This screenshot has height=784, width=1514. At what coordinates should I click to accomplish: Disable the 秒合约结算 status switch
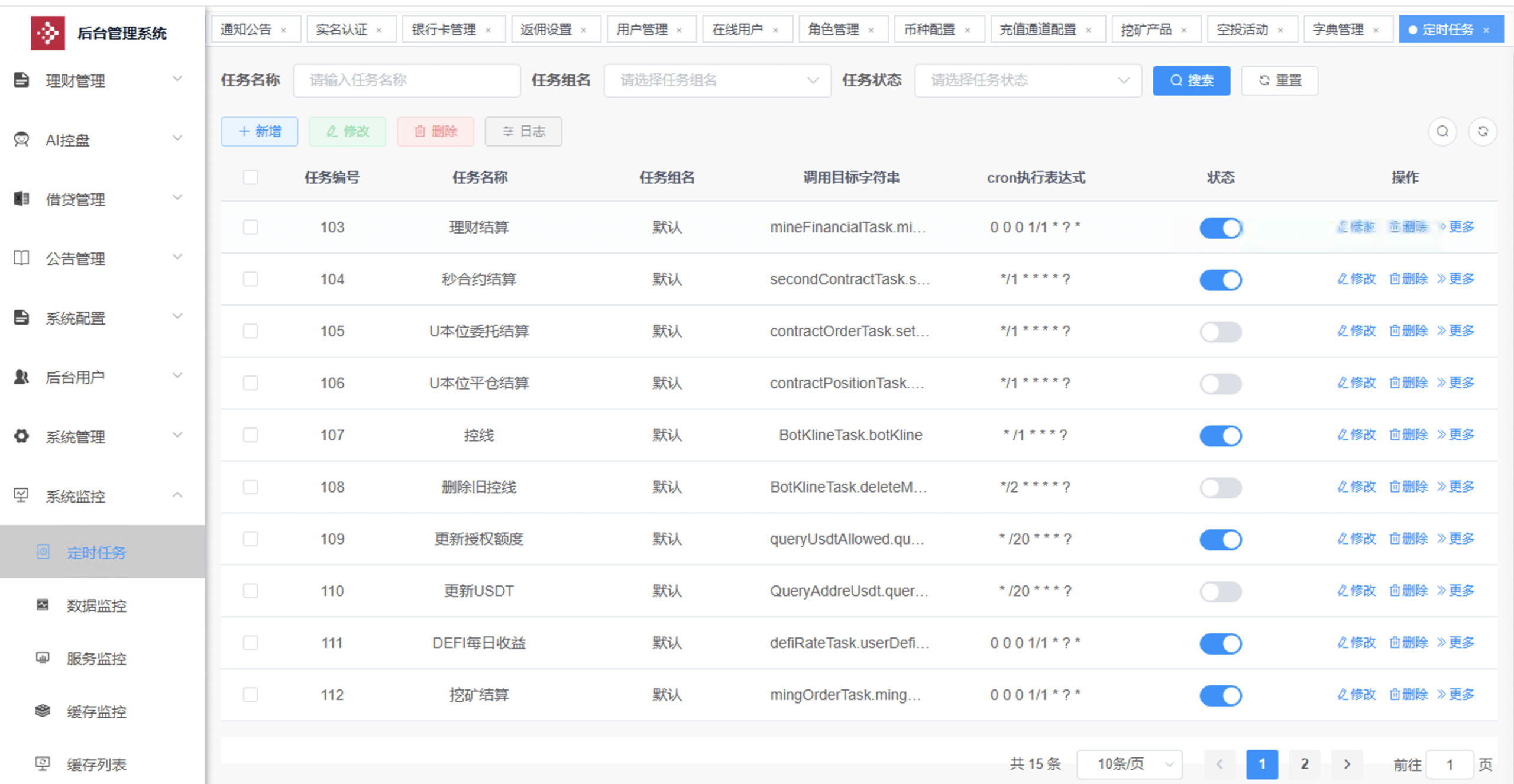pyautogui.click(x=1220, y=279)
